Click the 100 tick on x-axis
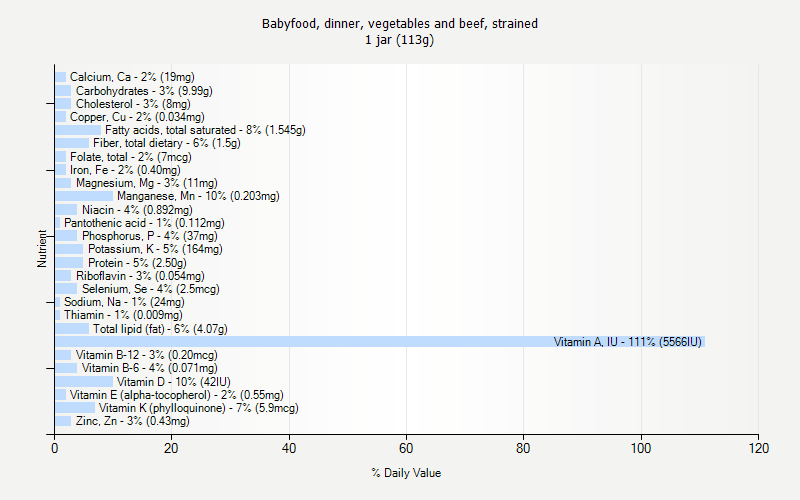The height and width of the screenshot is (500, 800). (641, 448)
